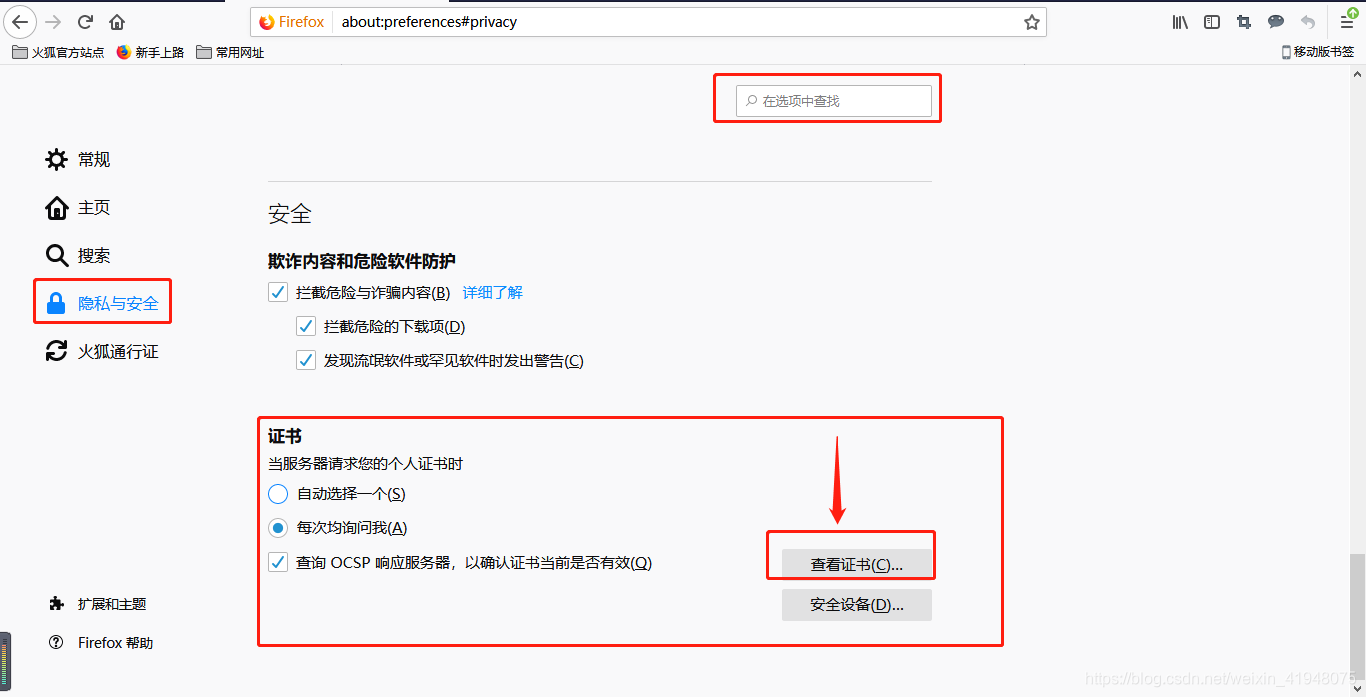This screenshot has width=1366, height=697.
Task: Open 常用网址 bookmark folder
Action: point(230,52)
